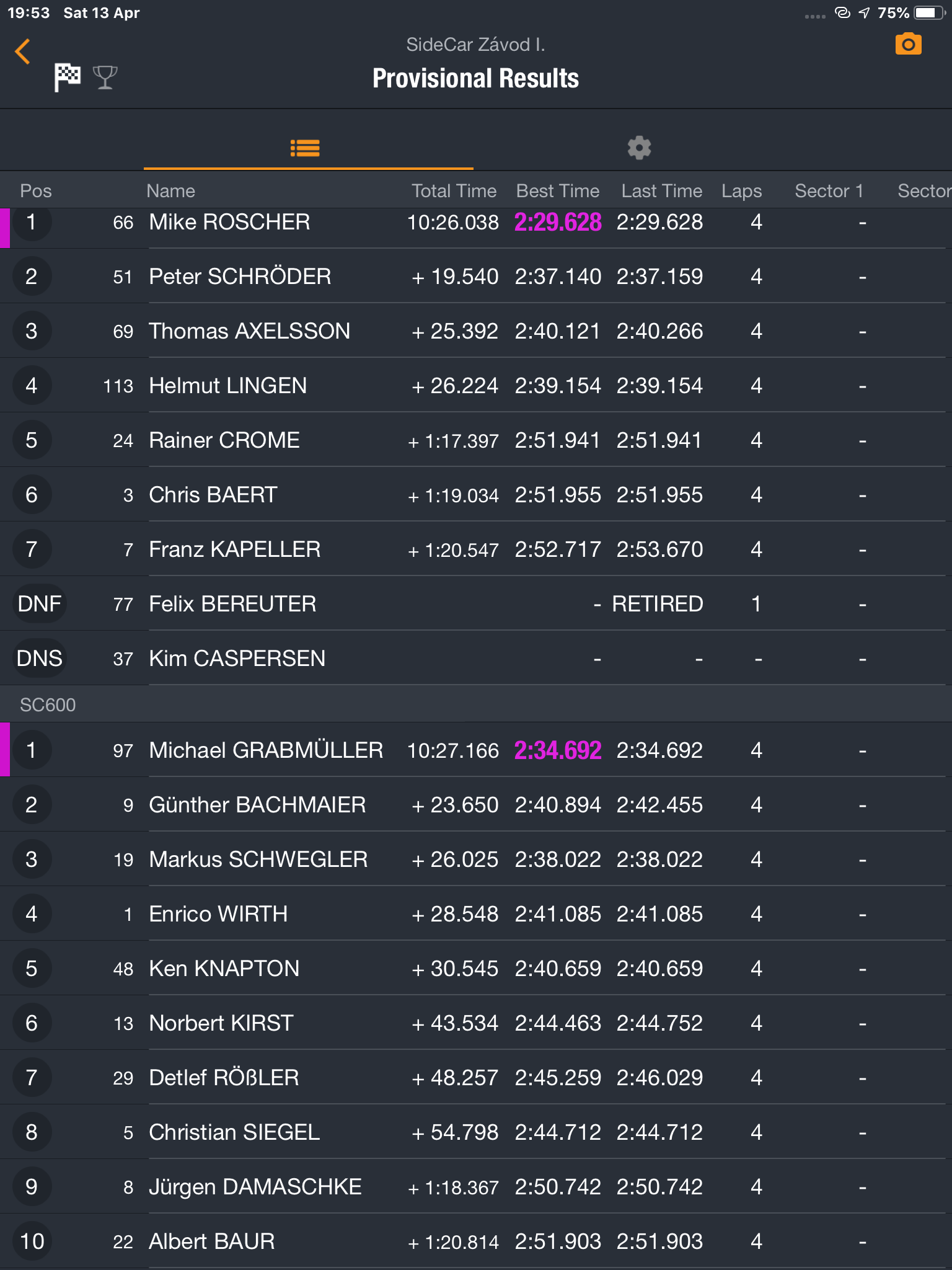
Task: Tap the DNS badge for Kim CASPERSEN
Action: coord(40,658)
